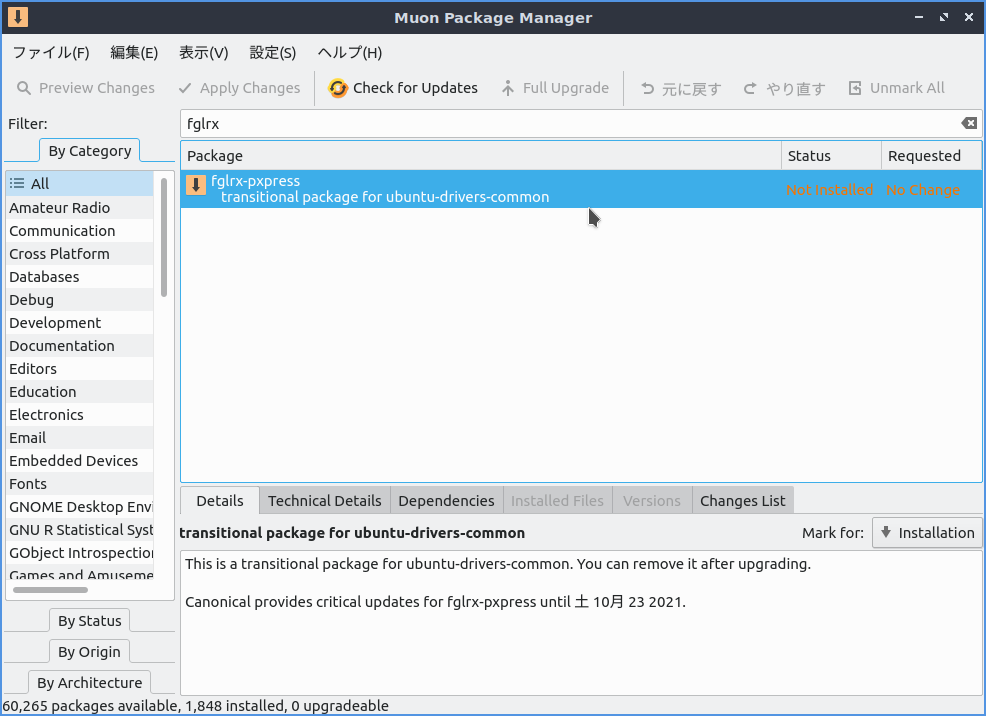Select the Documentation category

tap(80, 346)
